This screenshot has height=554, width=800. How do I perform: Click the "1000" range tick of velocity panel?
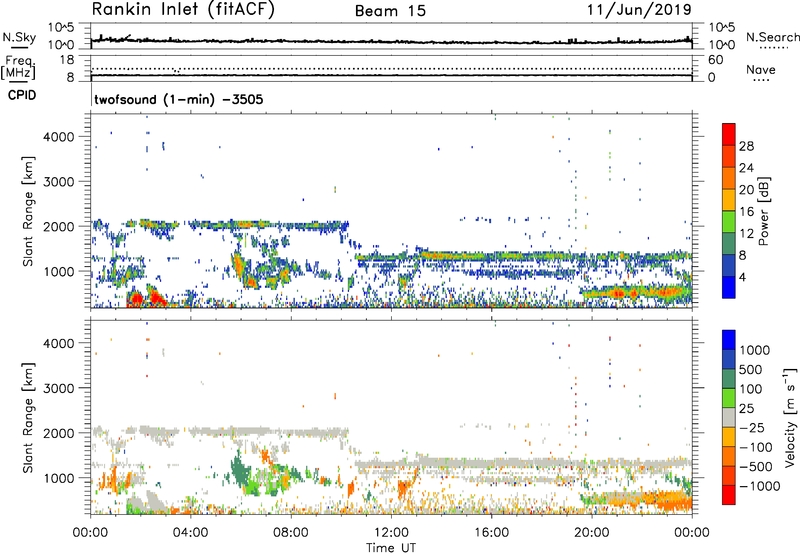point(58,478)
